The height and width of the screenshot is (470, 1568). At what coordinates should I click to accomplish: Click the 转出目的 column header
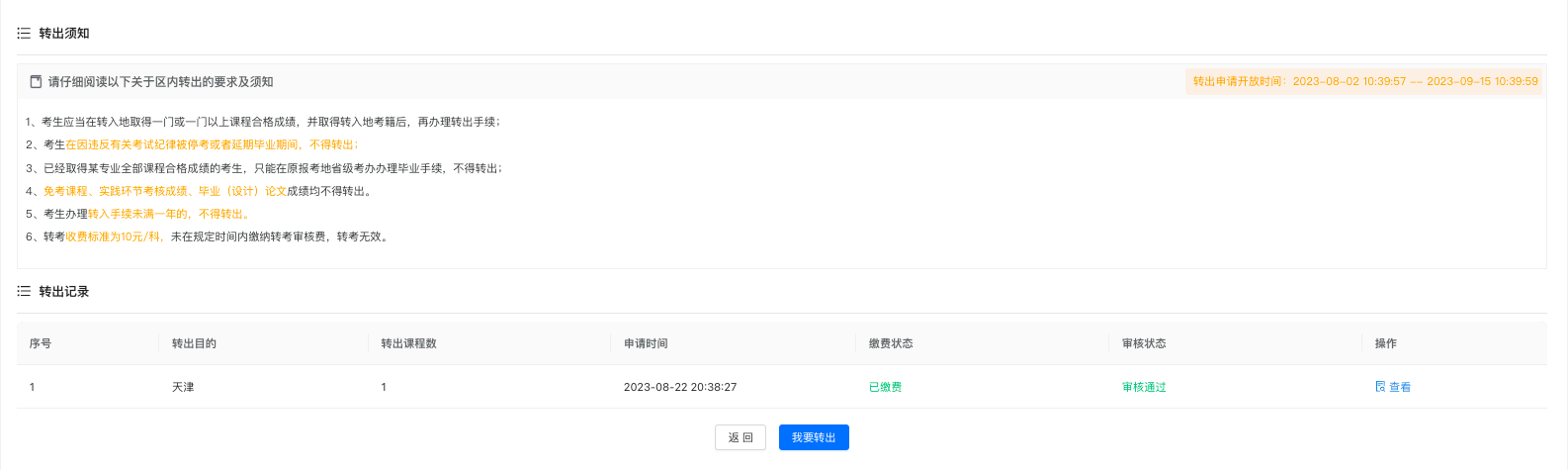pyautogui.click(x=194, y=343)
